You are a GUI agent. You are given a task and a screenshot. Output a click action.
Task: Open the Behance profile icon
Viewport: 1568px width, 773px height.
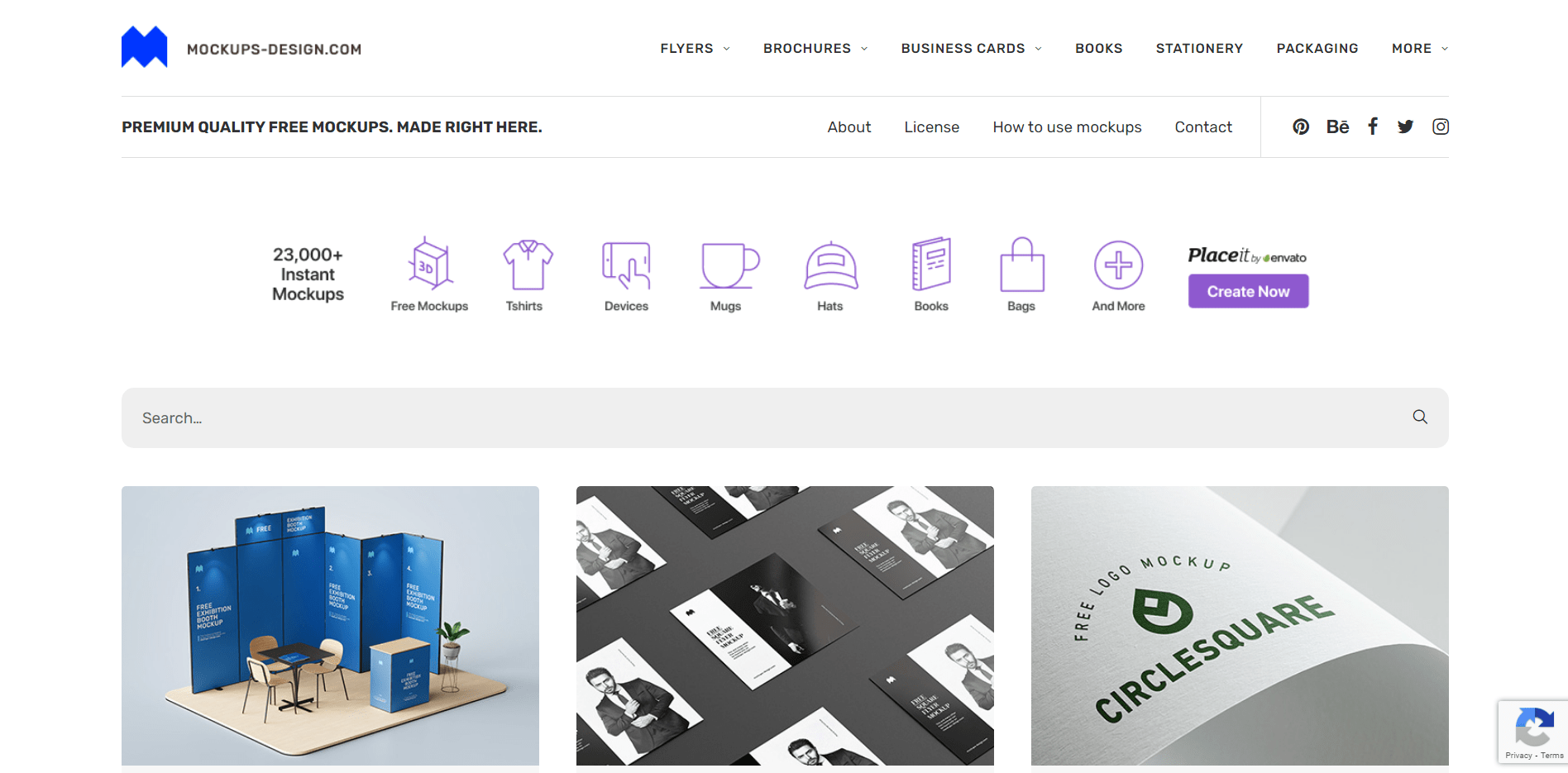coord(1336,126)
